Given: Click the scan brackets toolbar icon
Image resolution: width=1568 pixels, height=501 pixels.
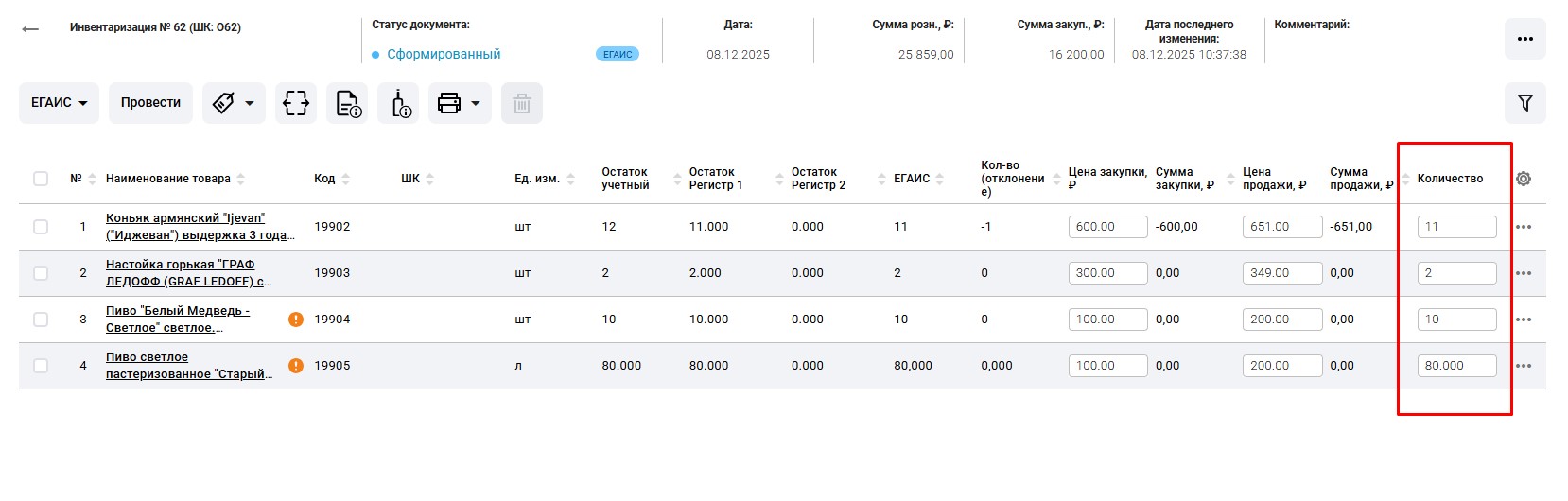Looking at the screenshot, I should (296, 103).
